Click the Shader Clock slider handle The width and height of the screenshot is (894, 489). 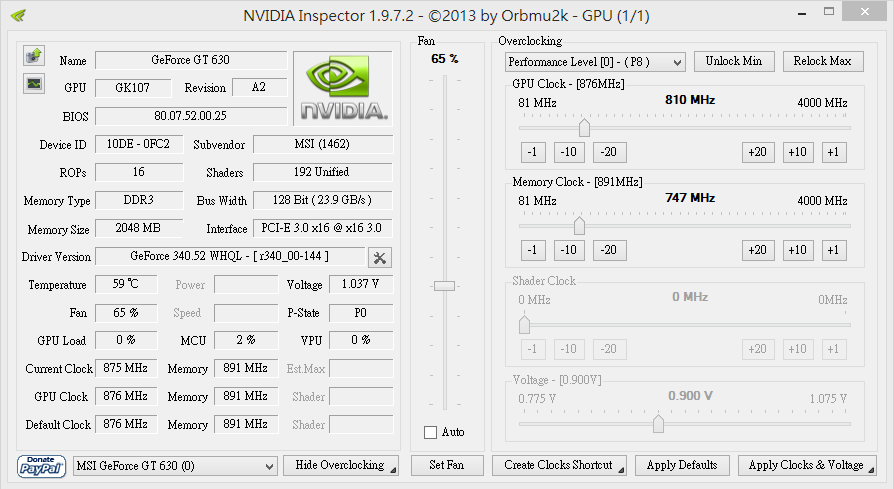click(x=525, y=324)
